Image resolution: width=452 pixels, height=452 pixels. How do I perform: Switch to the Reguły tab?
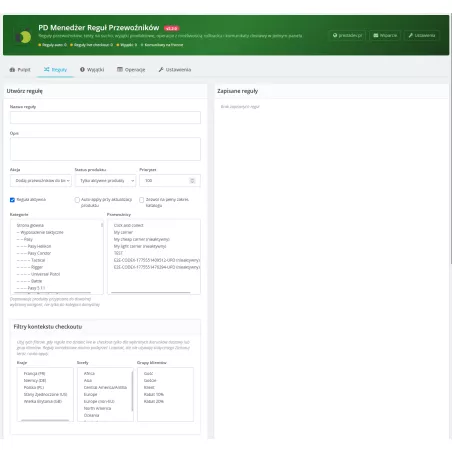55,70
